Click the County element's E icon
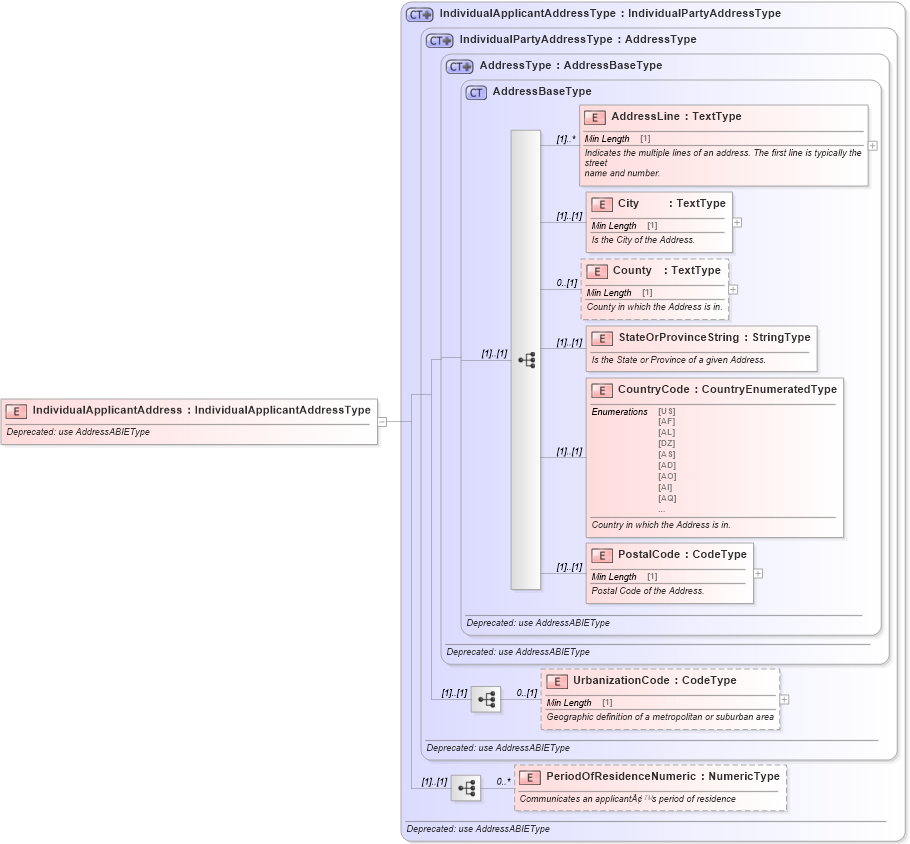Viewport: 910px width, 844px height. click(597, 271)
